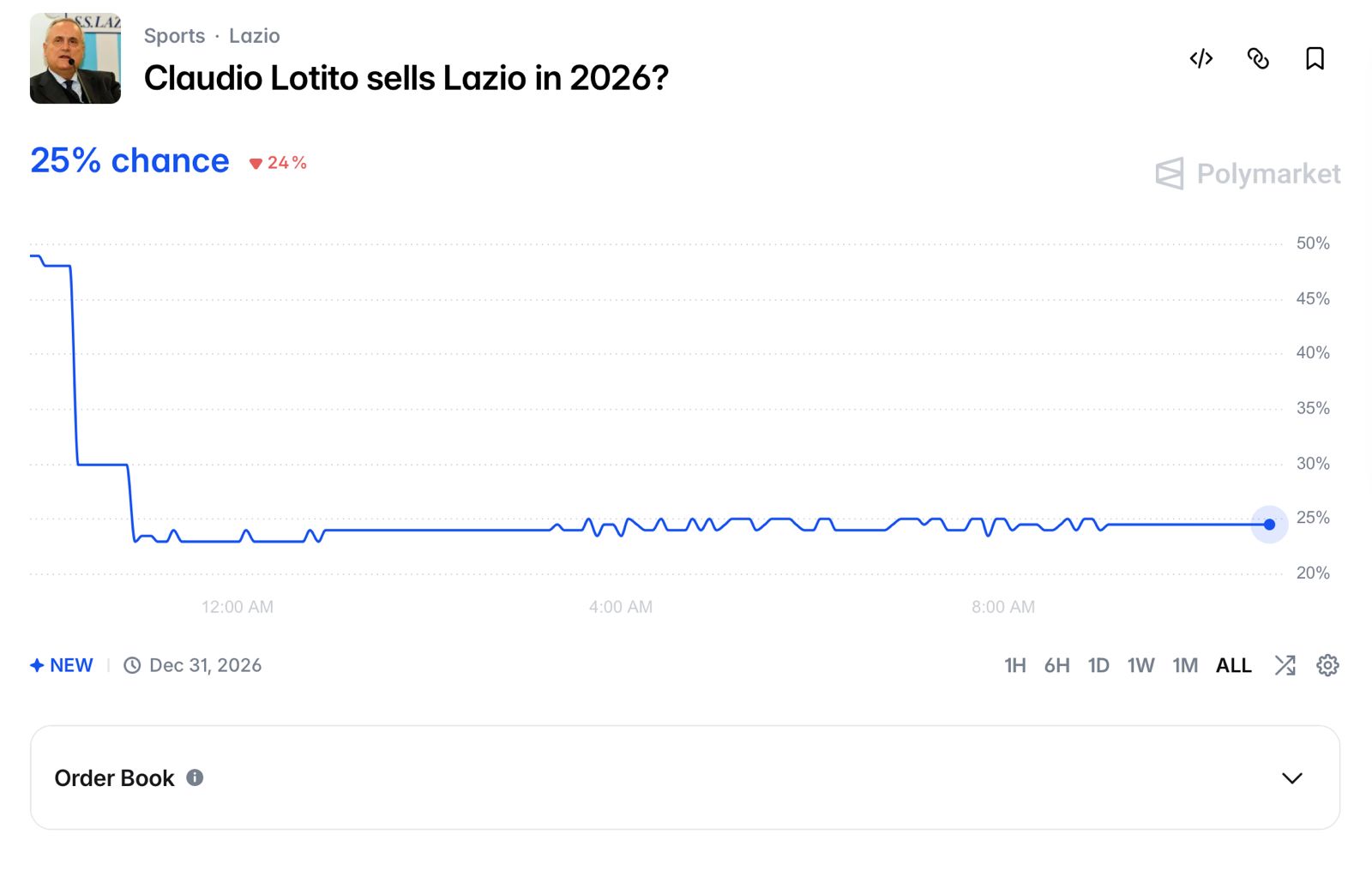Select the ALL time range
Screen dimensions: 1372x870
pyautogui.click(x=1233, y=665)
